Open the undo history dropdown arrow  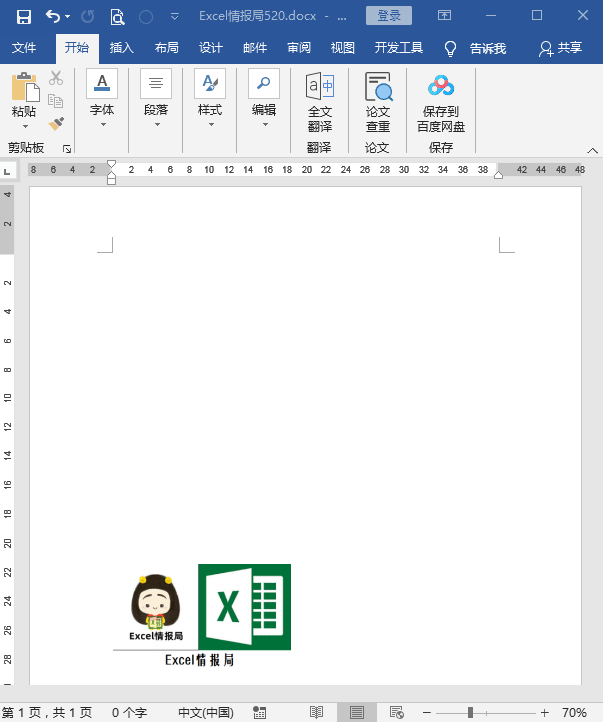[x=68, y=17]
